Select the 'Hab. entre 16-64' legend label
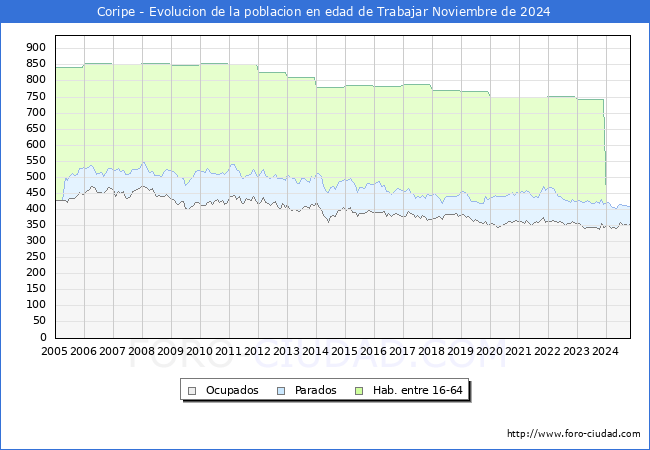 (417, 390)
